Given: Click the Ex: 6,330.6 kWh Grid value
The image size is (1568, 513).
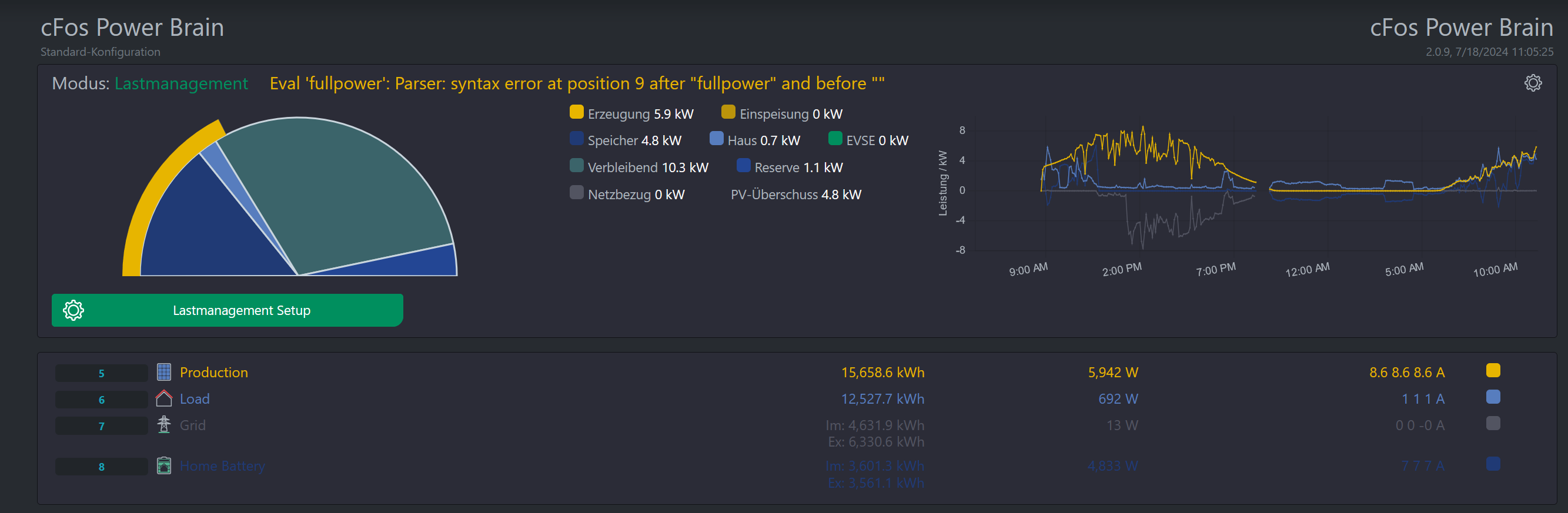Looking at the screenshot, I should [876, 442].
